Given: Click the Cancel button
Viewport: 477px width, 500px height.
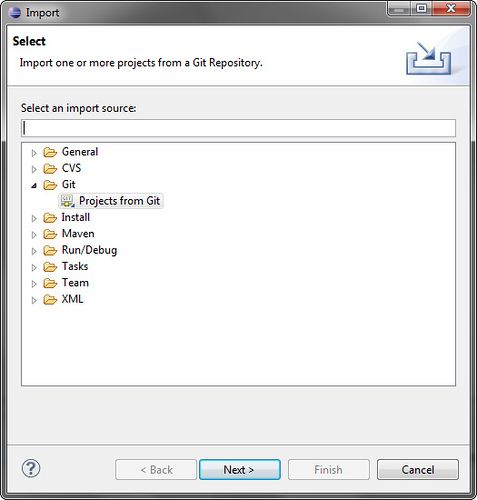Looking at the screenshot, I should 418,470.
